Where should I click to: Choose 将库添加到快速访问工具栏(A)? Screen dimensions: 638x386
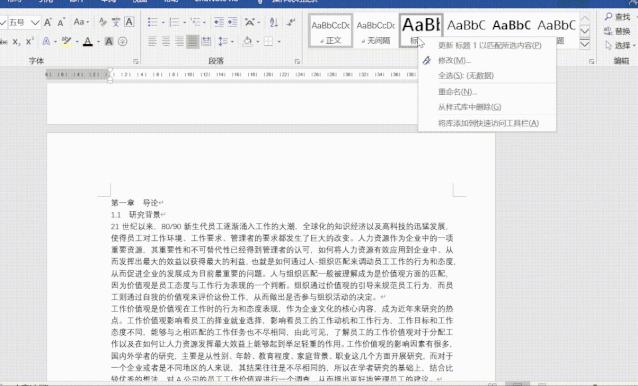pos(488,123)
